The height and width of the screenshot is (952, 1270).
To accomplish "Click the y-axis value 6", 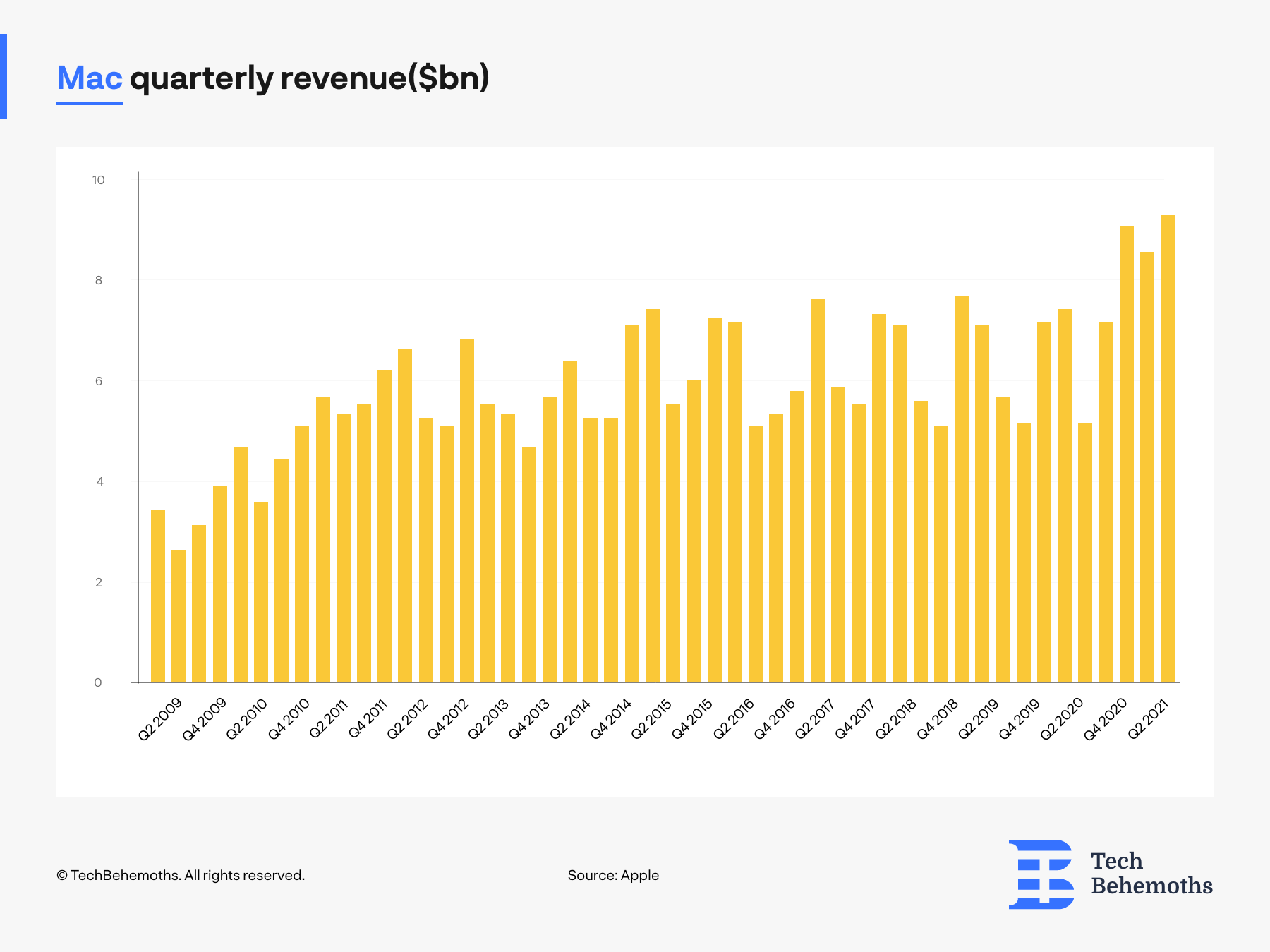I will tap(99, 381).
